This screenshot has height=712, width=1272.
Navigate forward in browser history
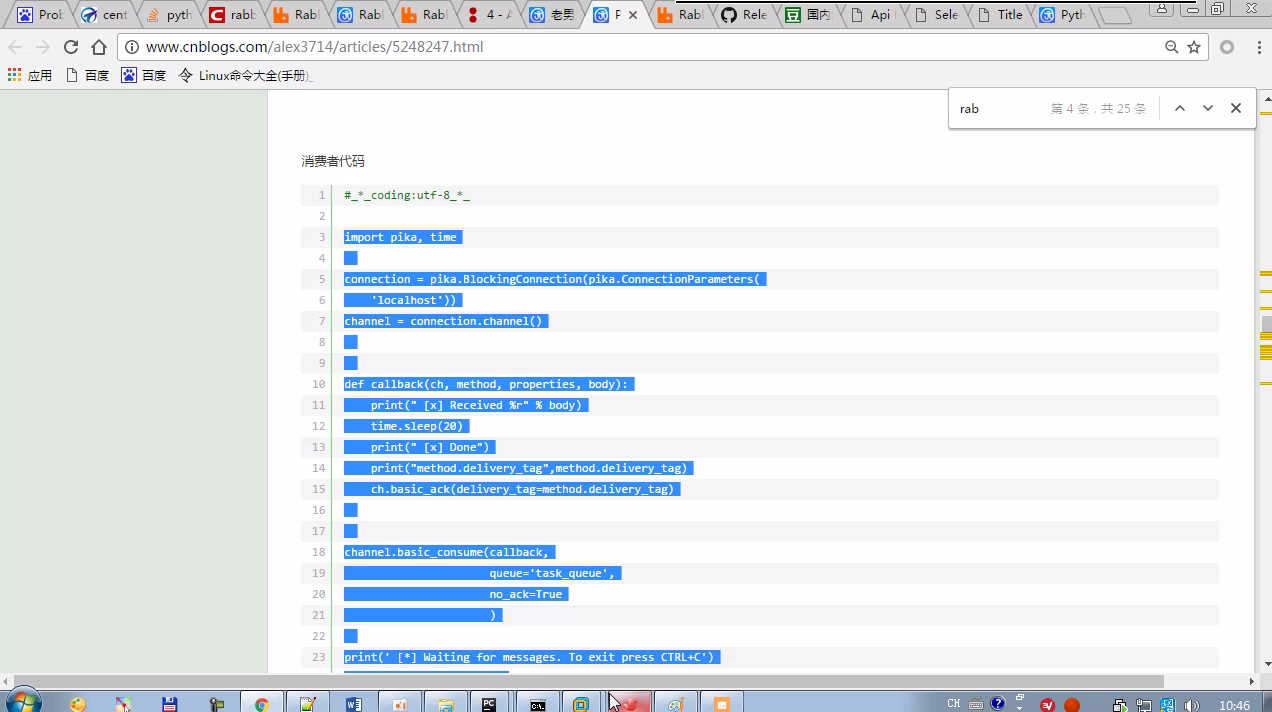pyautogui.click(x=43, y=47)
